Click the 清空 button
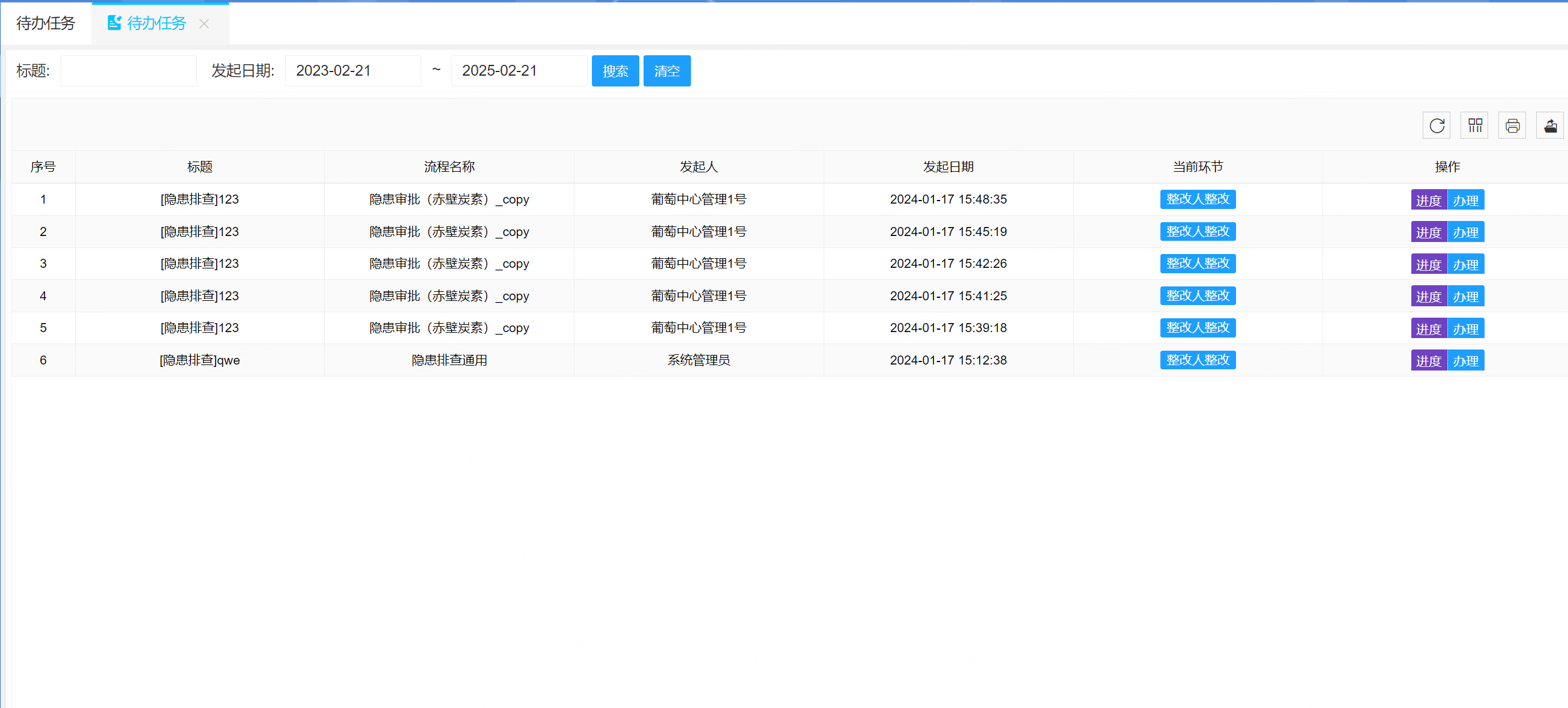The image size is (1568, 708). click(x=667, y=71)
